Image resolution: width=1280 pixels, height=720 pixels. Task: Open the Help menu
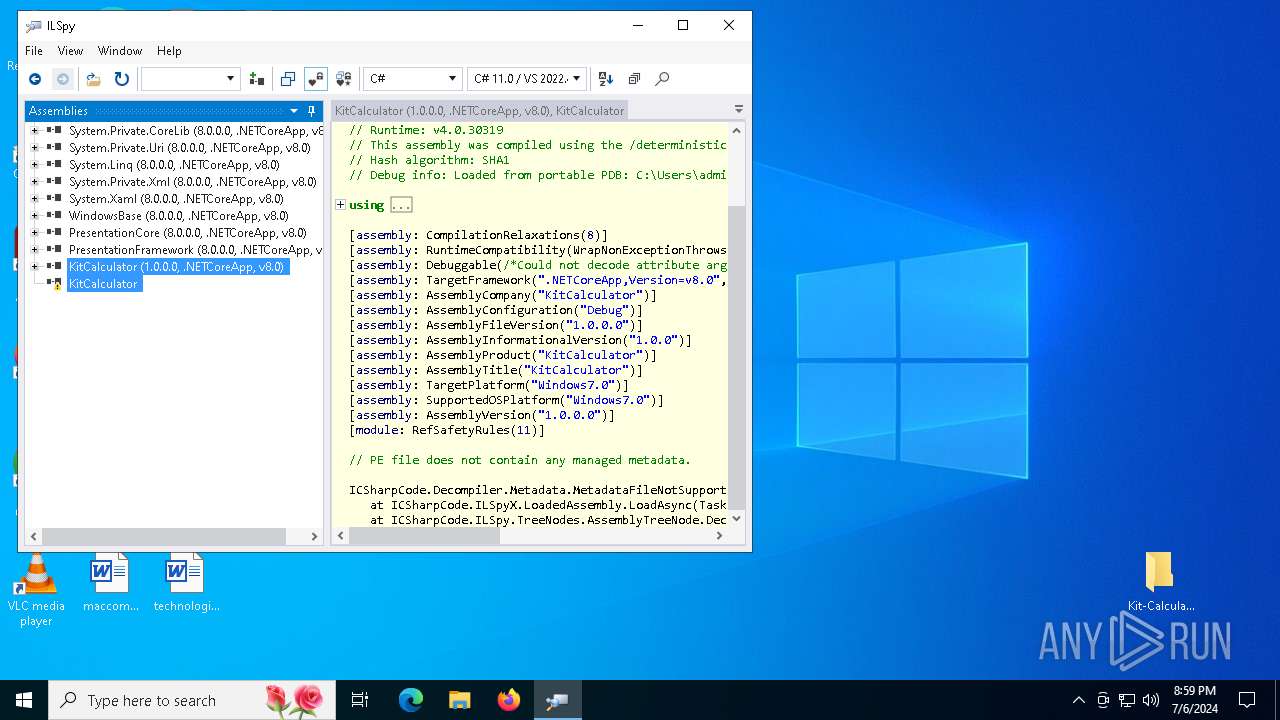pyautogui.click(x=169, y=51)
